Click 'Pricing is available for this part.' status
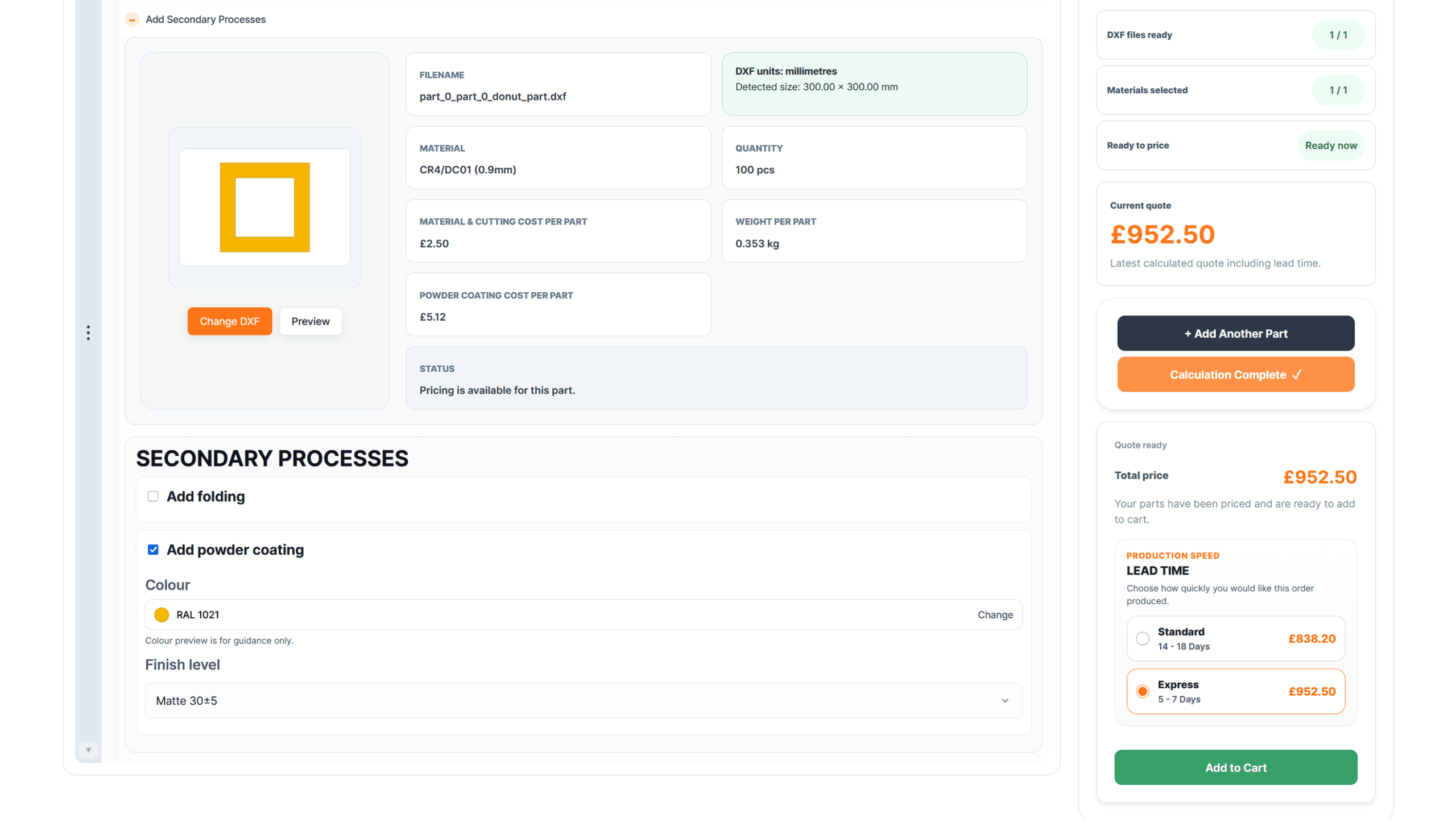Screen dimensions: 1456x839 point(497,390)
